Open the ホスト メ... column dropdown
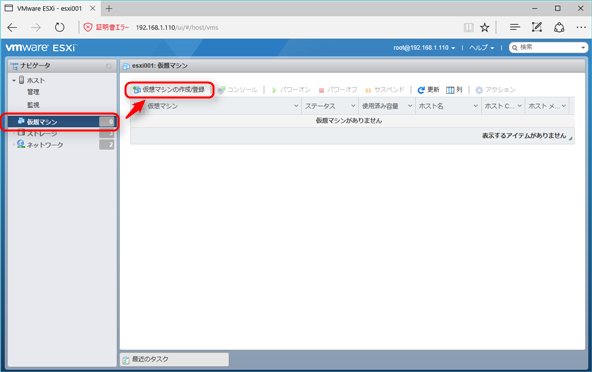 pyautogui.click(x=563, y=106)
